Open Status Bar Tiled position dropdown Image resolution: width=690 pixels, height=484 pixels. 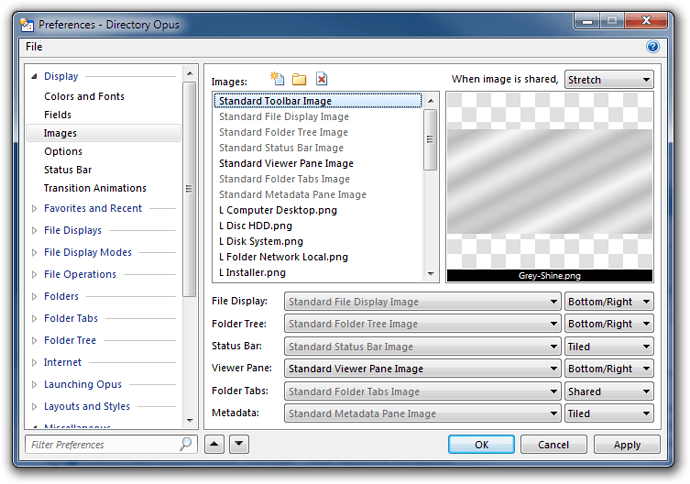609,347
